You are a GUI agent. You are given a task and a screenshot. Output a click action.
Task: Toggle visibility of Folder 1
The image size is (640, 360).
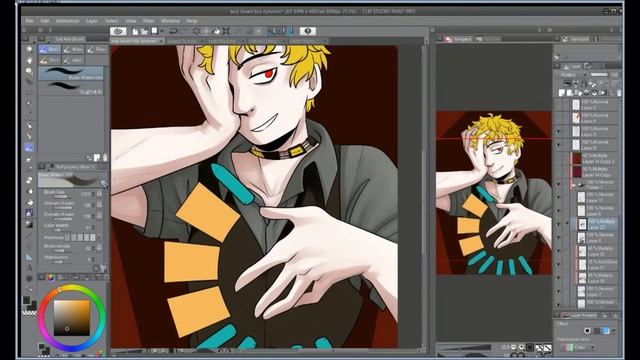tap(559, 185)
